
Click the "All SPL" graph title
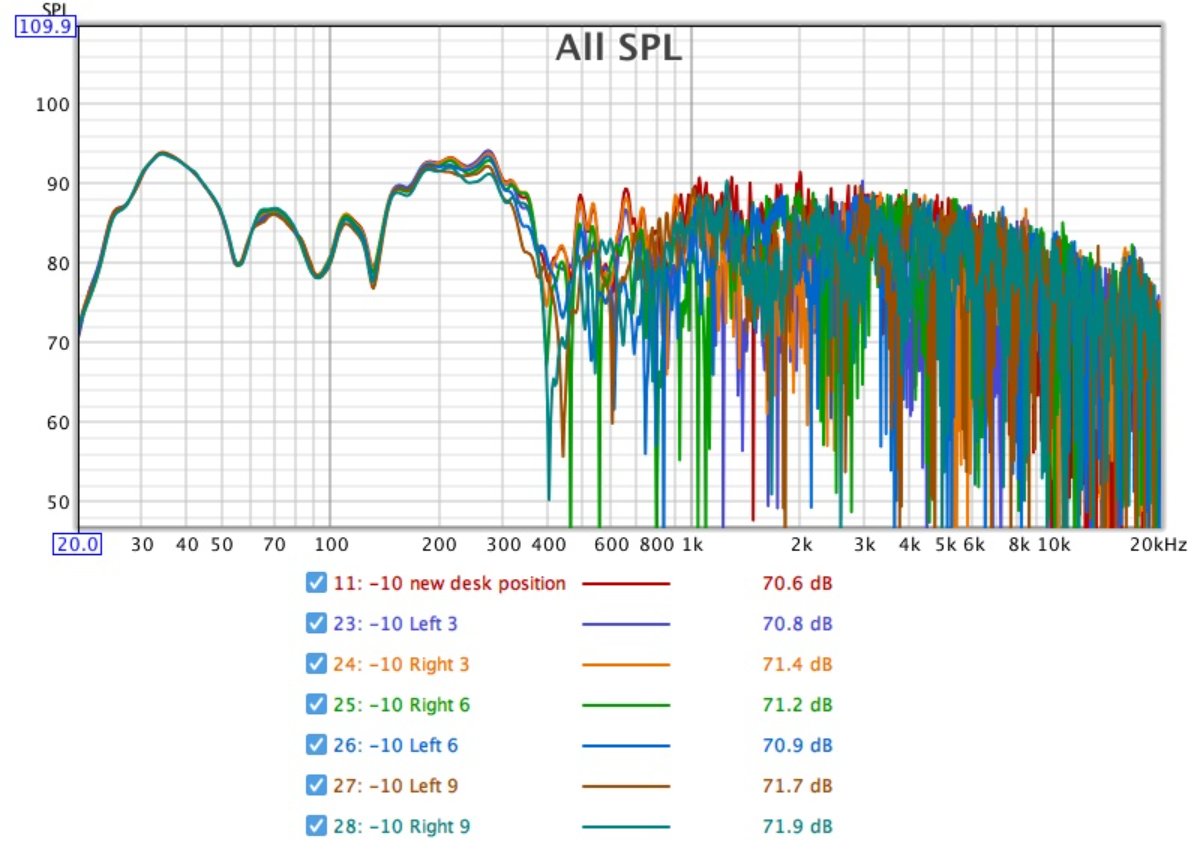pos(618,48)
